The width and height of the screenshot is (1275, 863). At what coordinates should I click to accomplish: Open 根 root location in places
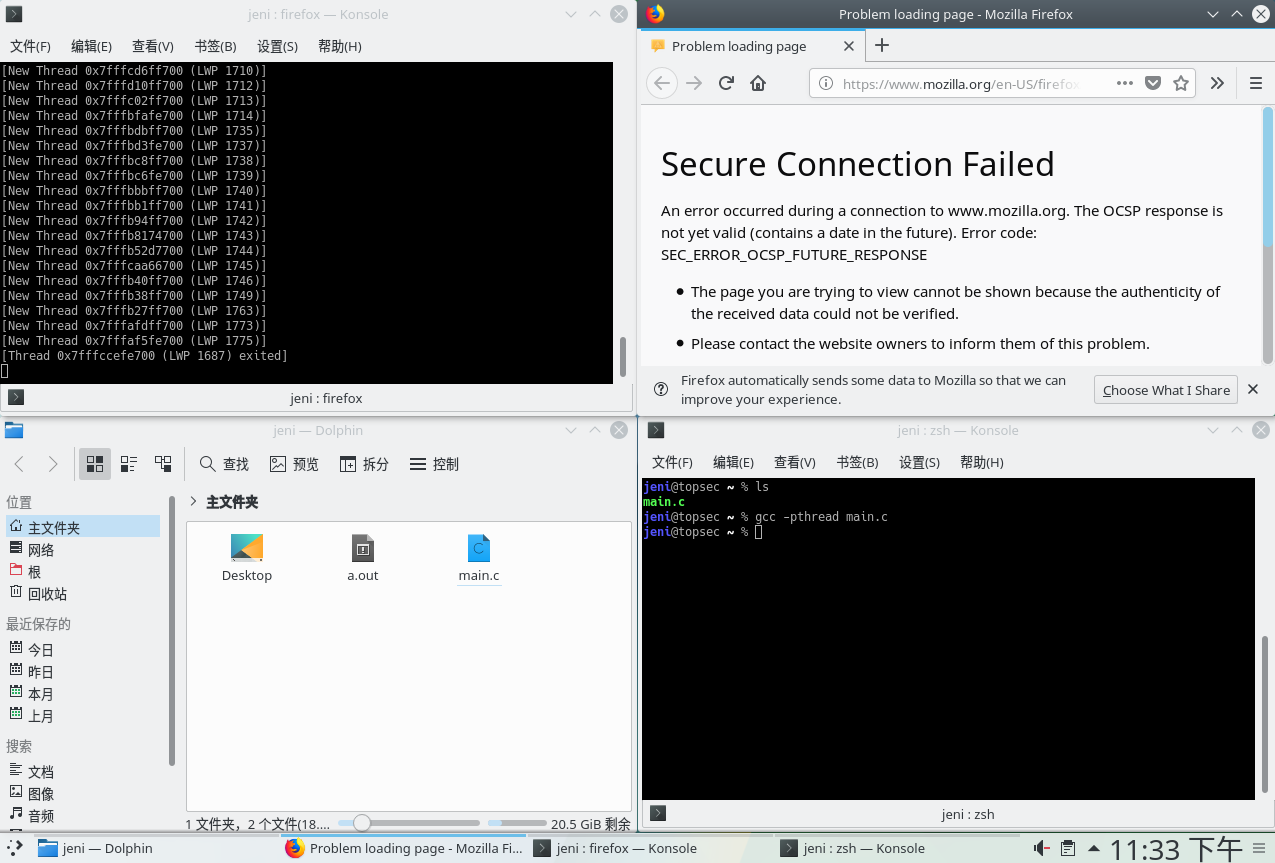point(83,571)
